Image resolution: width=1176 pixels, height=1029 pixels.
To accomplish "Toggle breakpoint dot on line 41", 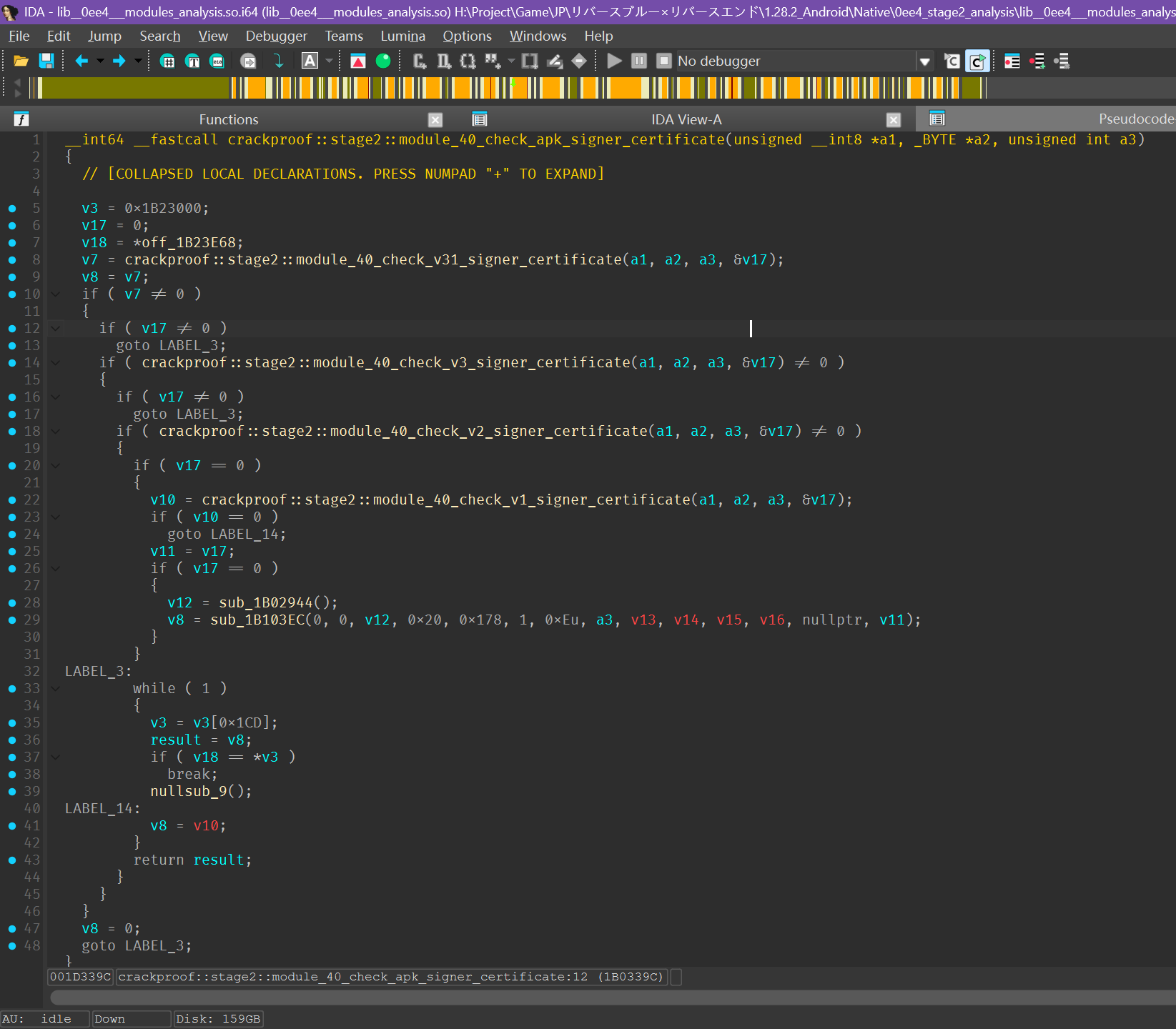I will [12, 826].
